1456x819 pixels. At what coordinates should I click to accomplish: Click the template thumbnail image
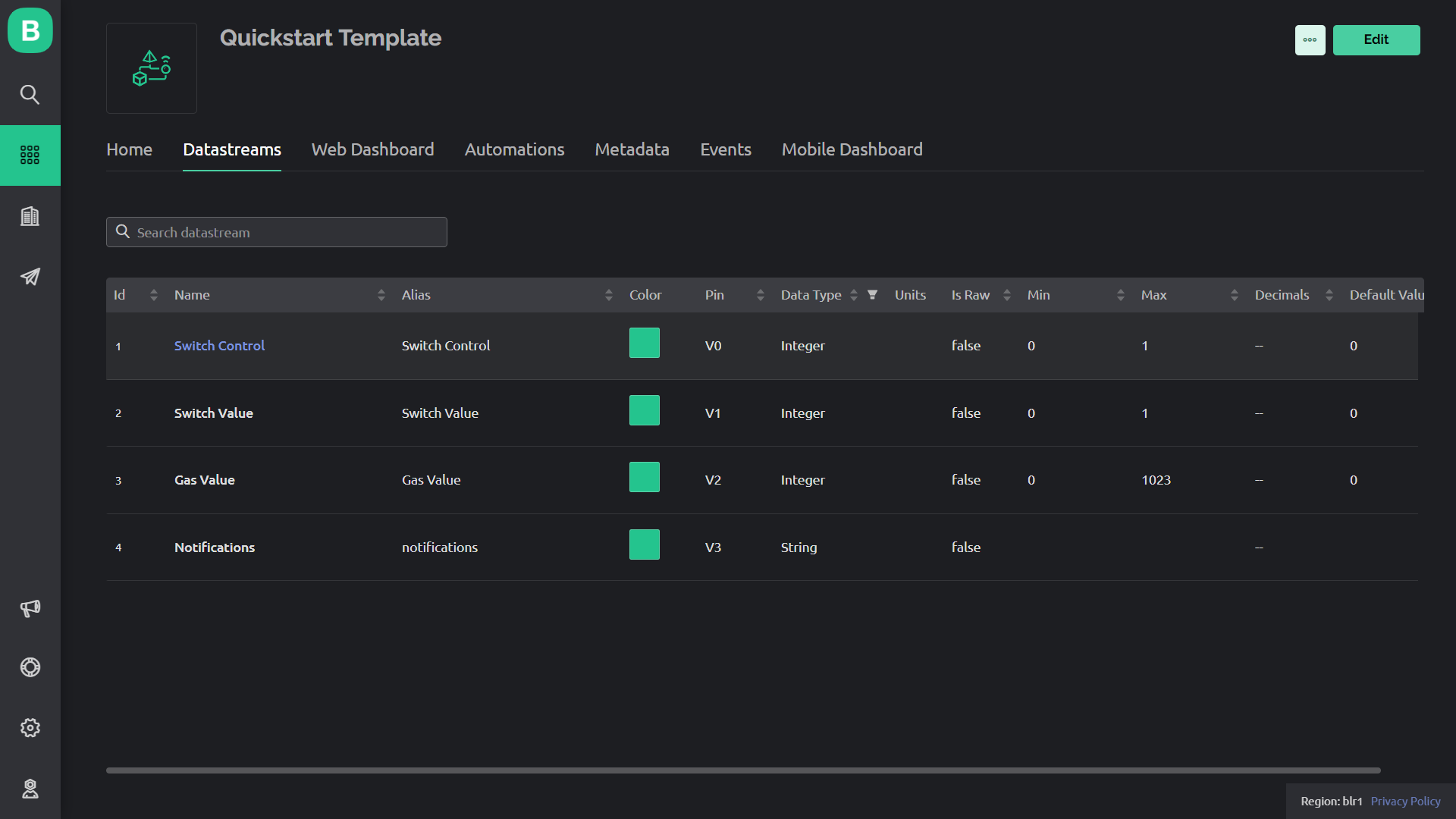[152, 68]
